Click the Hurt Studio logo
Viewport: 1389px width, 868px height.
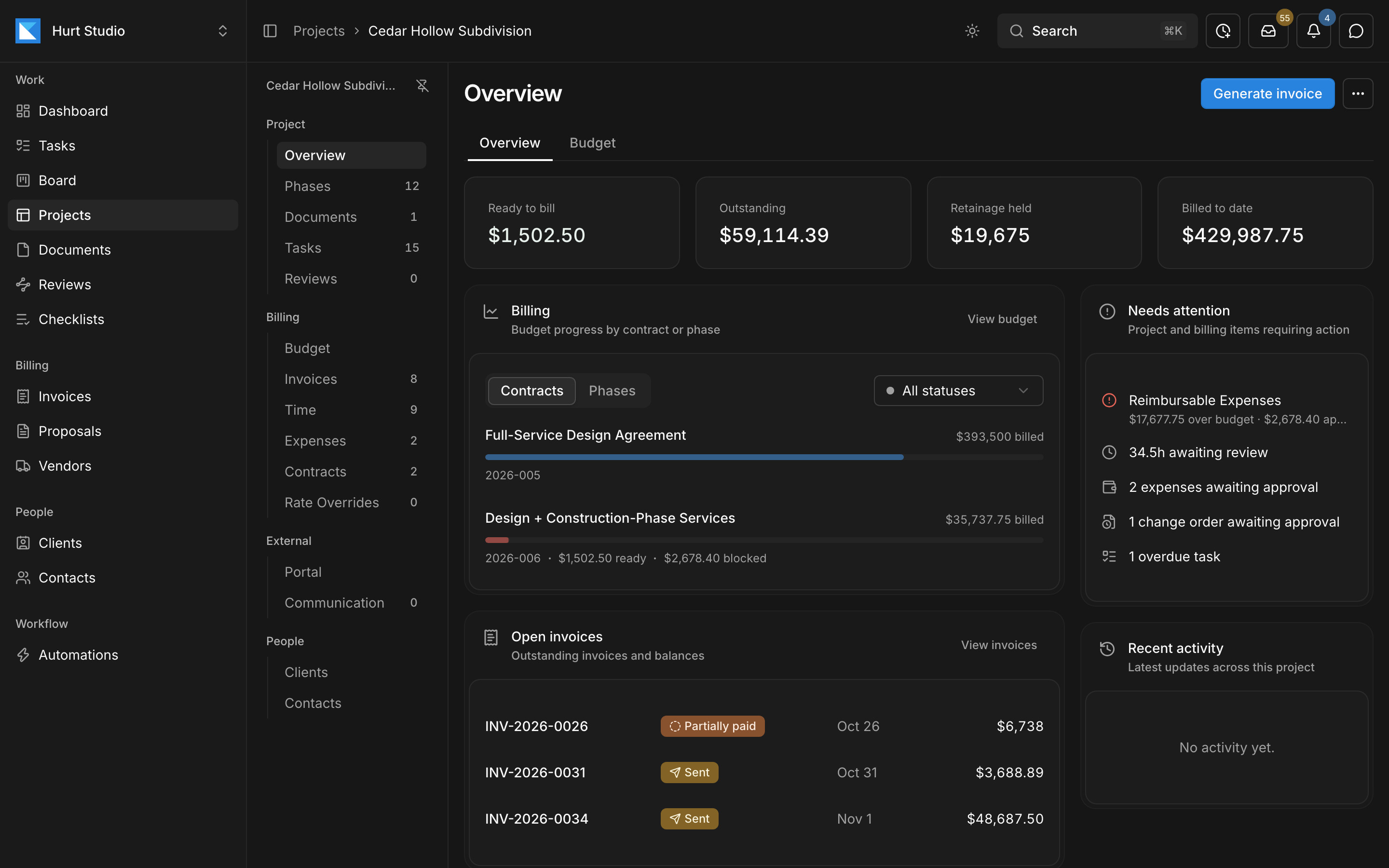pyautogui.click(x=27, y=31)
